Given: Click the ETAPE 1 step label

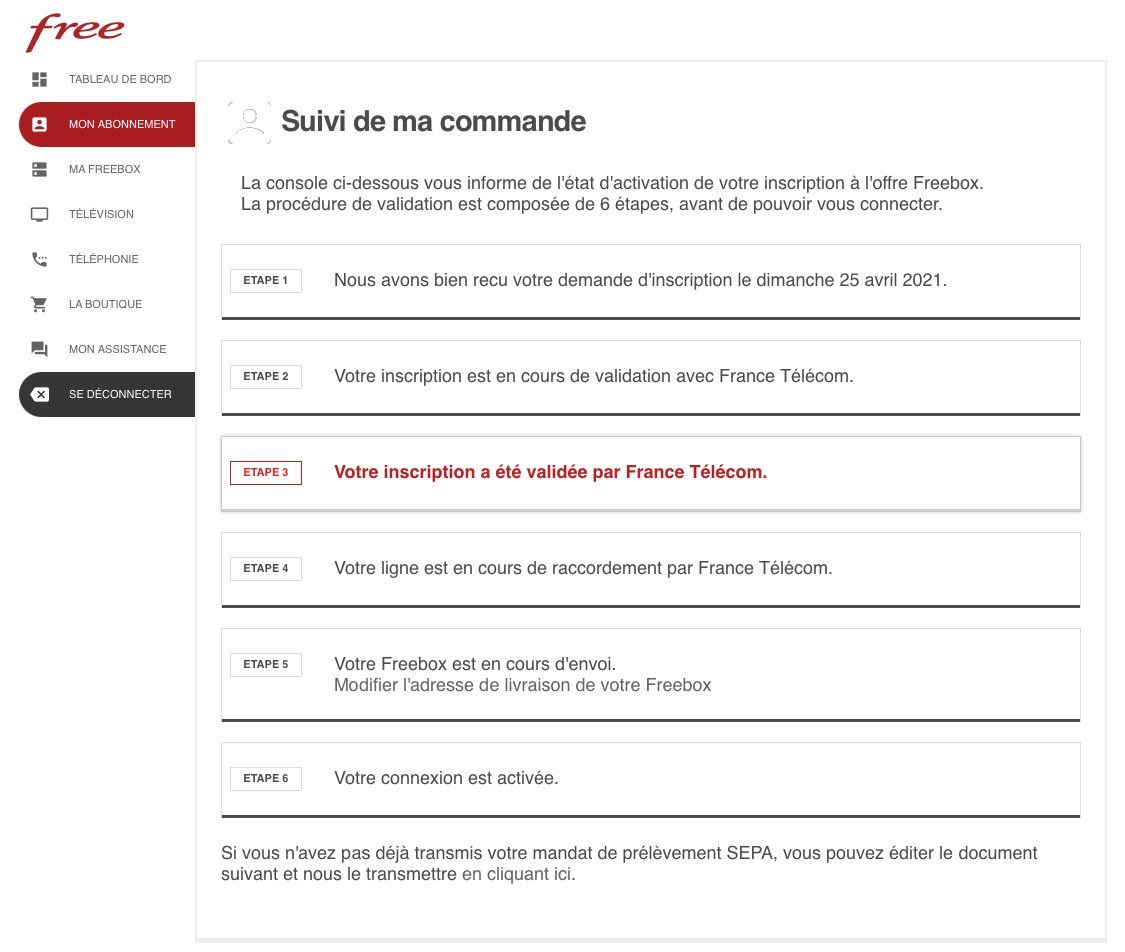Looking at the screenshot, I should coord(265,281).
